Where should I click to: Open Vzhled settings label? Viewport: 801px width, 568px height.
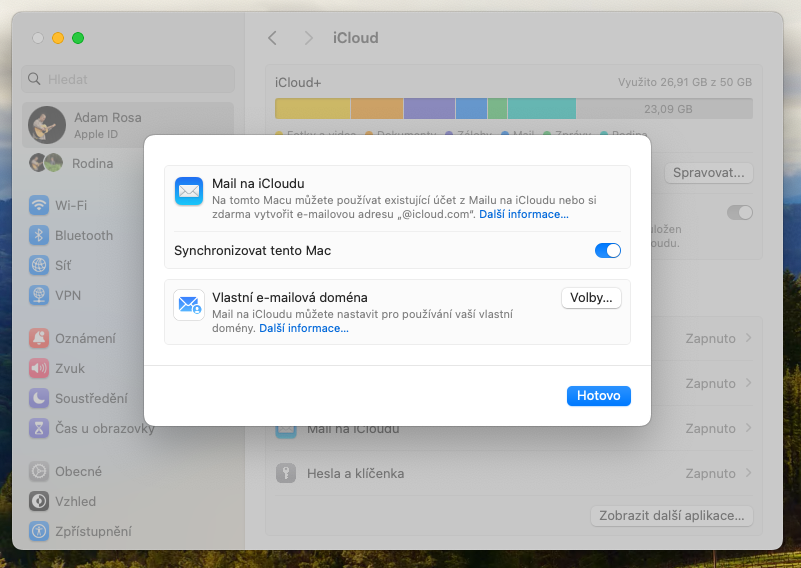(75, 502)
